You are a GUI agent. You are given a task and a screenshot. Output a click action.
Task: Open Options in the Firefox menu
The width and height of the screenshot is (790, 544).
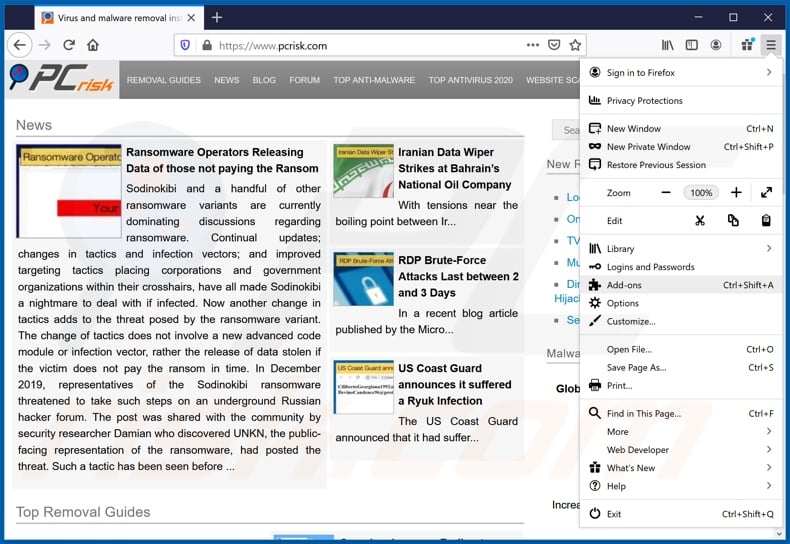681,303
